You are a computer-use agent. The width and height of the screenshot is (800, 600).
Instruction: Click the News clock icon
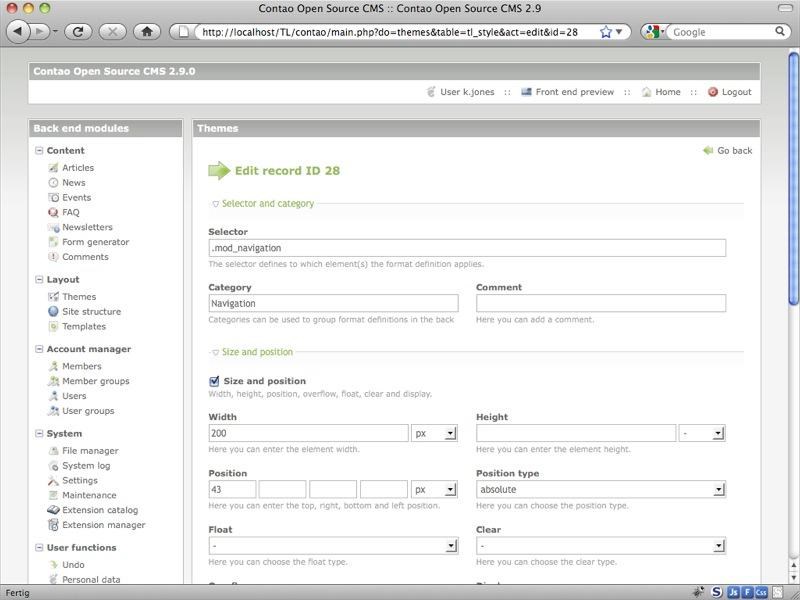pos(53,183)
